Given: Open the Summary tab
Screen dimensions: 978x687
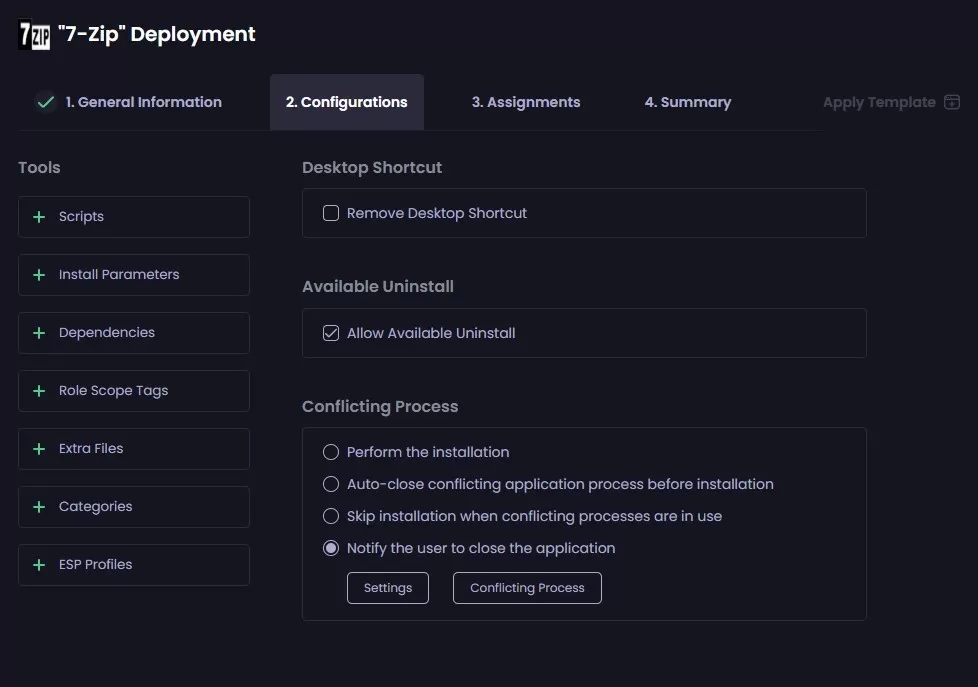Looking at the screenshot, I should [687, 101].
